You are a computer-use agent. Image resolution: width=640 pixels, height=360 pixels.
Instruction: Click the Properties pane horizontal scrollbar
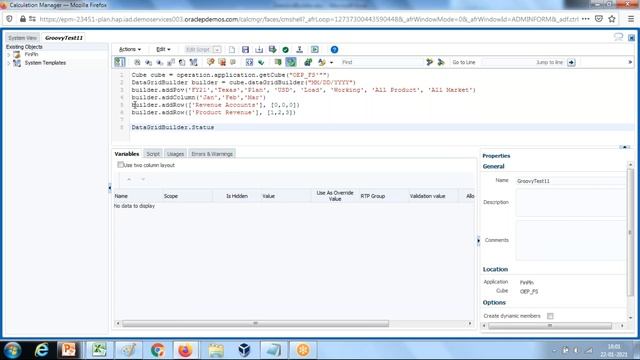click(550, 326)
